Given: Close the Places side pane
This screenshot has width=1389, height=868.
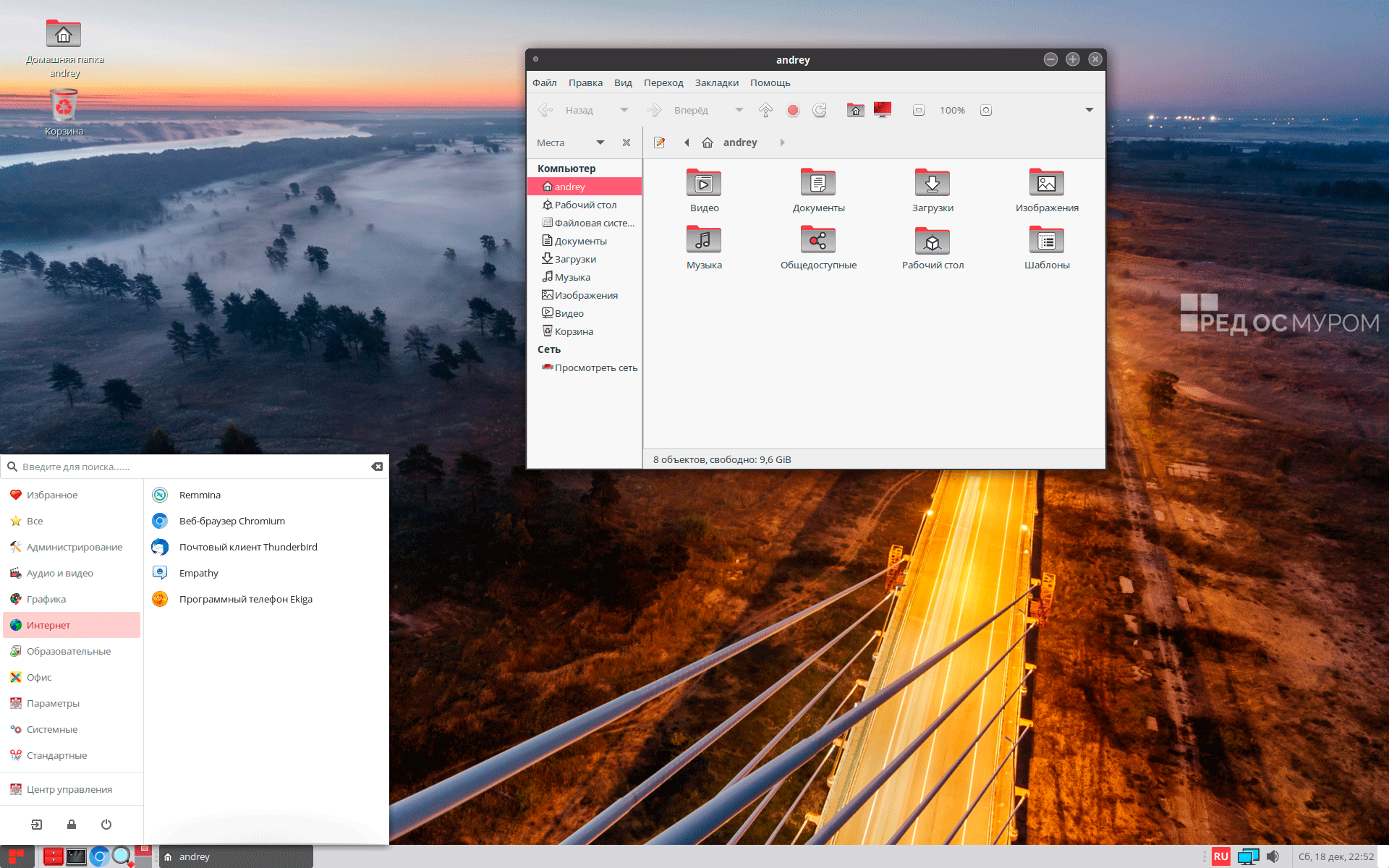Looking at the screenshot, I should (x=626, y=142).
